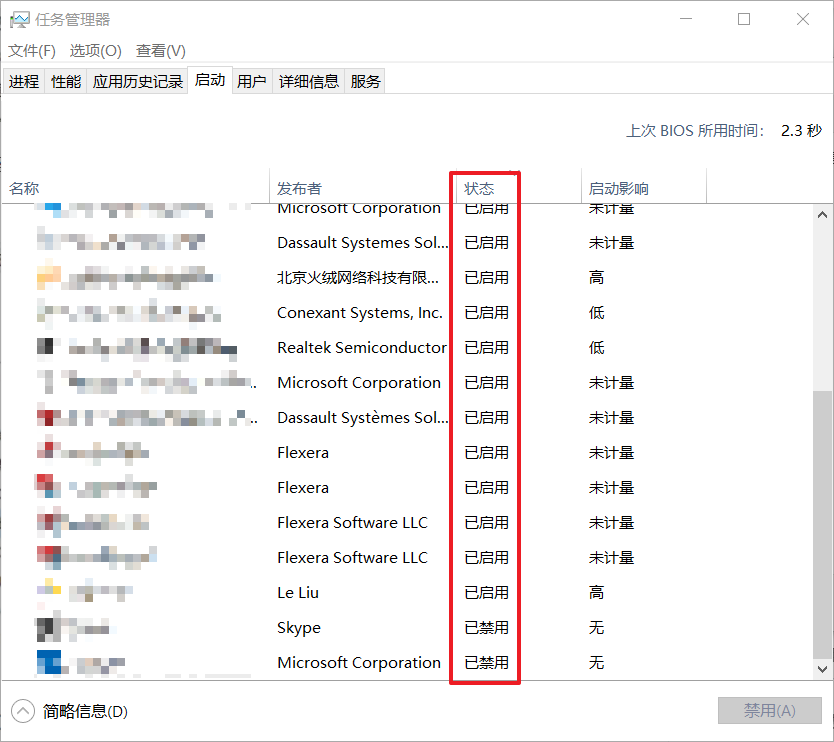Open the 文件(F) menu

click(x=31, y=50)
